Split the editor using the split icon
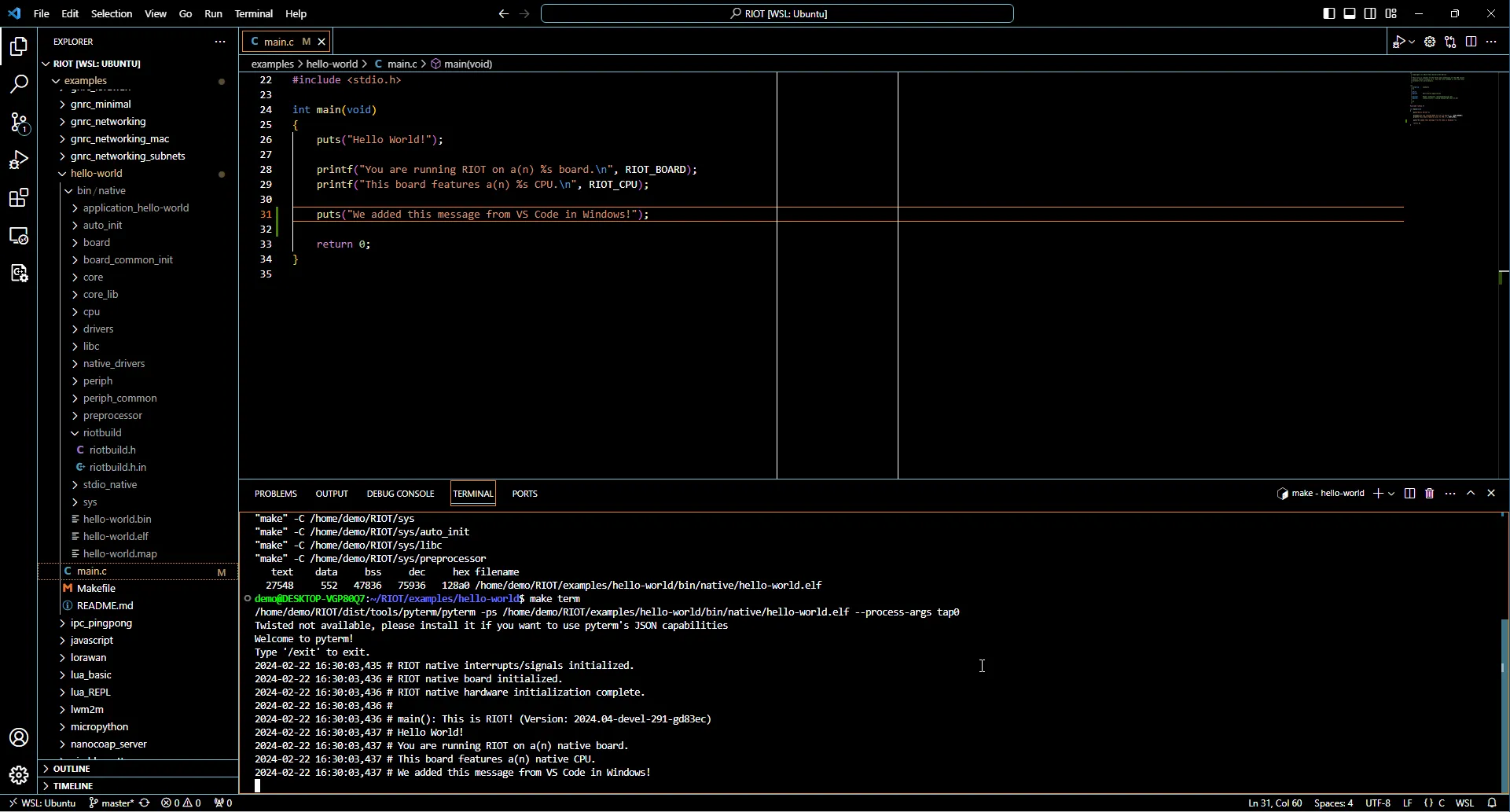 pos(1471,42)
